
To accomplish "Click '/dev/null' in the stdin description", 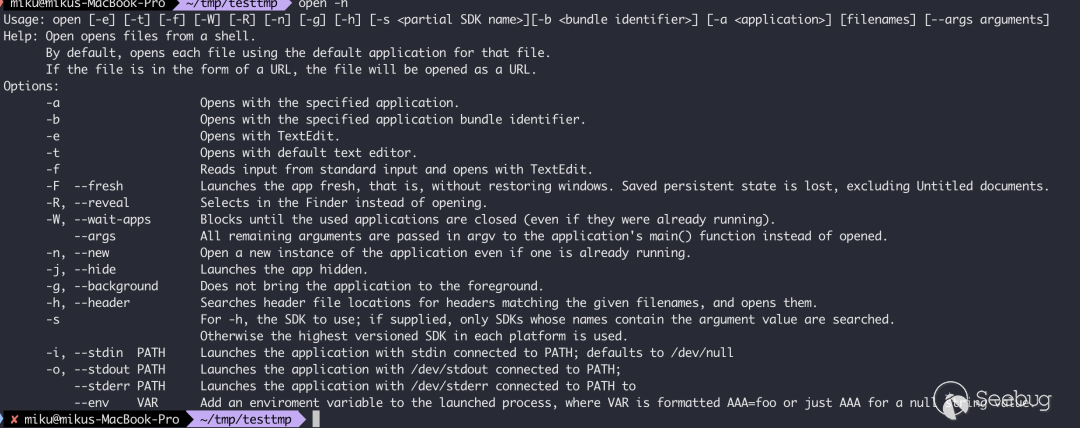I will tap(702, 353).
